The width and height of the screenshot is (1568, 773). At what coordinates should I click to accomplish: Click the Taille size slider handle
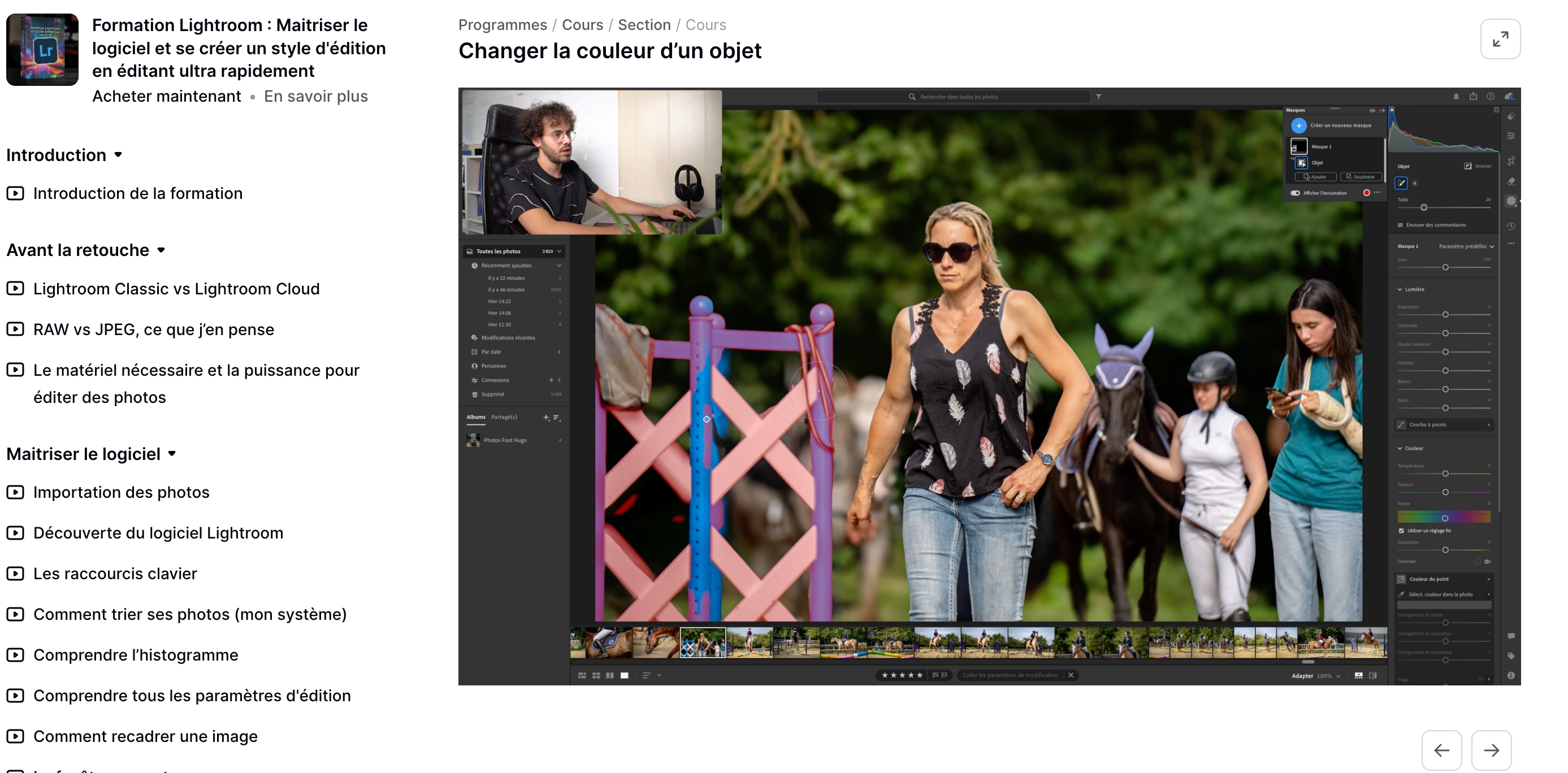pyautogui.click(x=1424, y=207)
